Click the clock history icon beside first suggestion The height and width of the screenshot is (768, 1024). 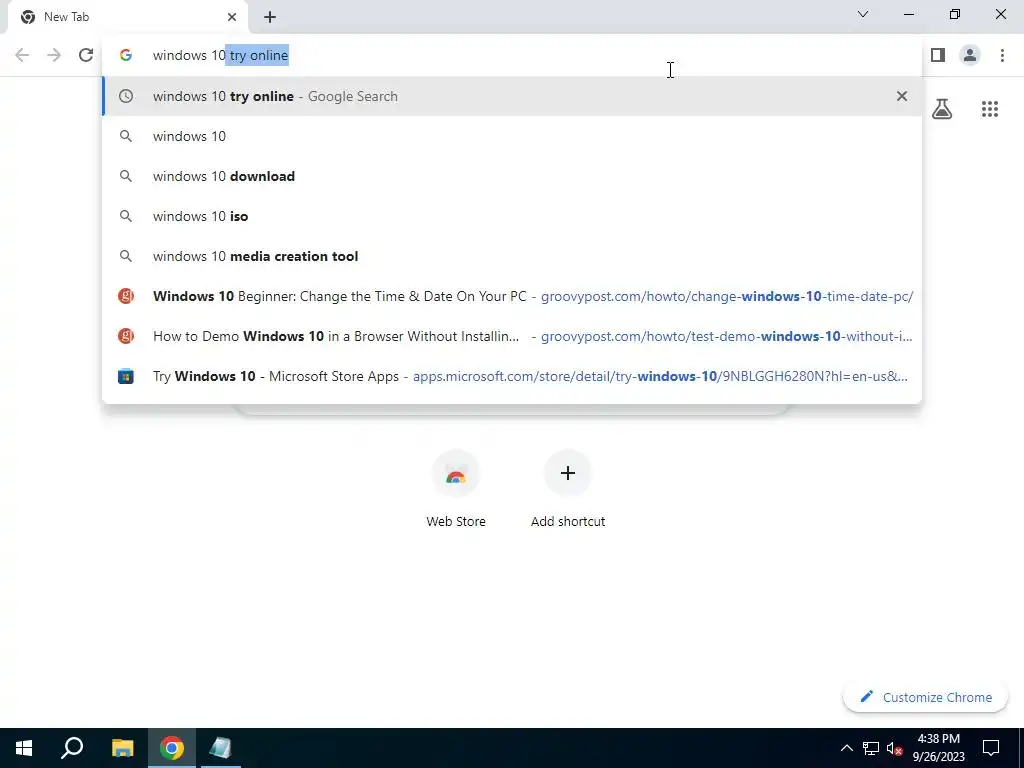pyautogui.click(x=126, y=96)
